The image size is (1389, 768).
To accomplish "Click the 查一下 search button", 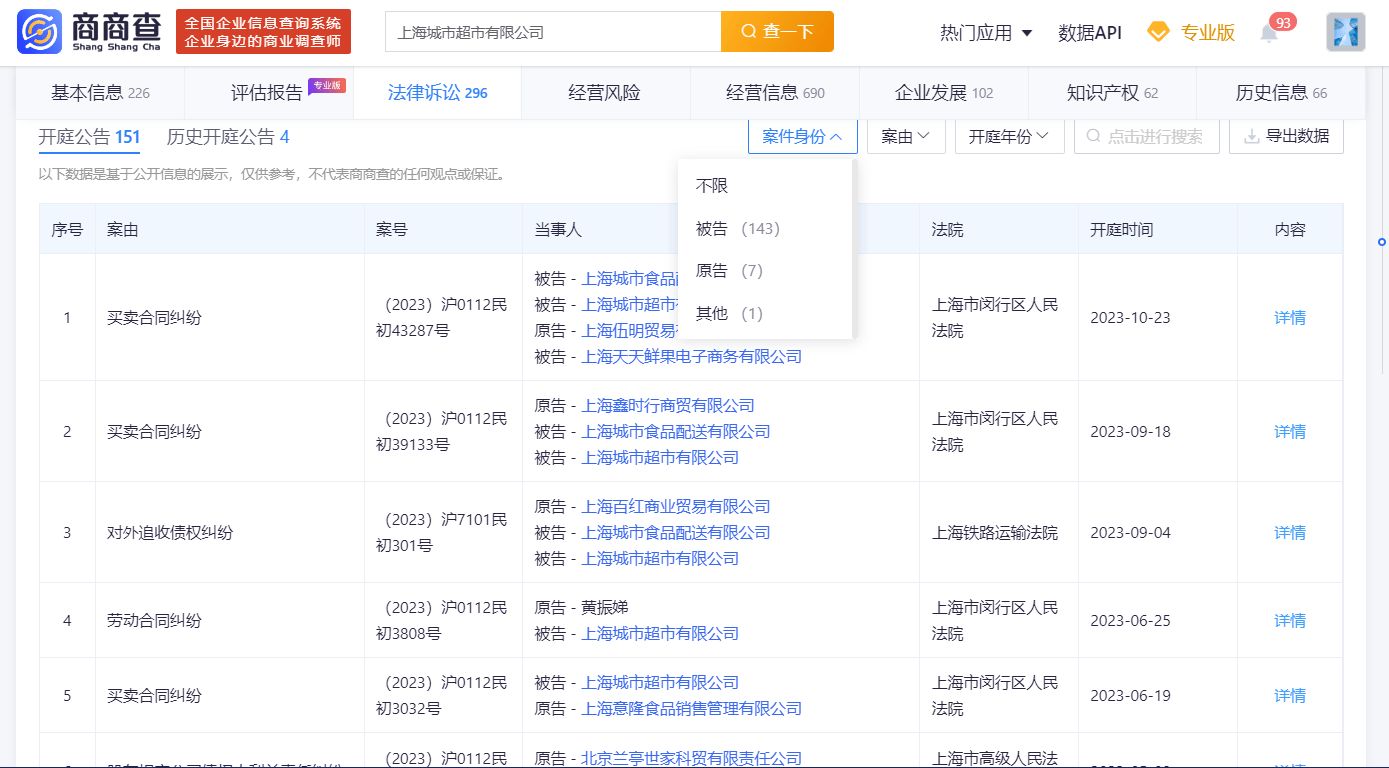I will click(777, 32).
